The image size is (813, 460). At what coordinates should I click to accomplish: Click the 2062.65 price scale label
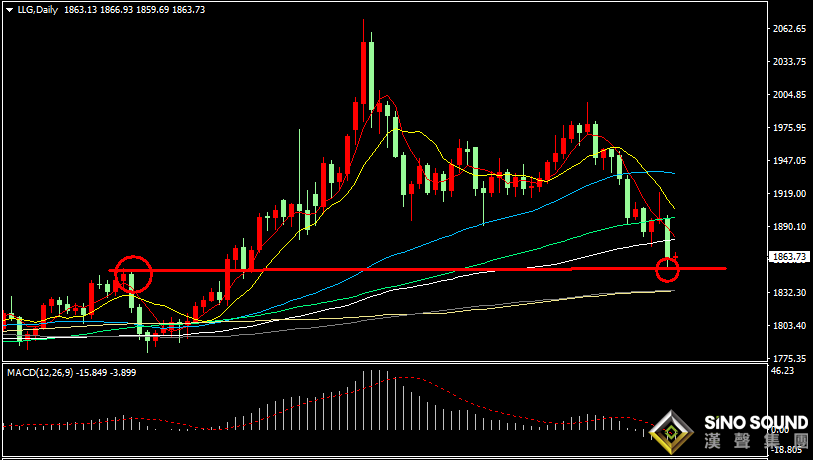(789, 29)
